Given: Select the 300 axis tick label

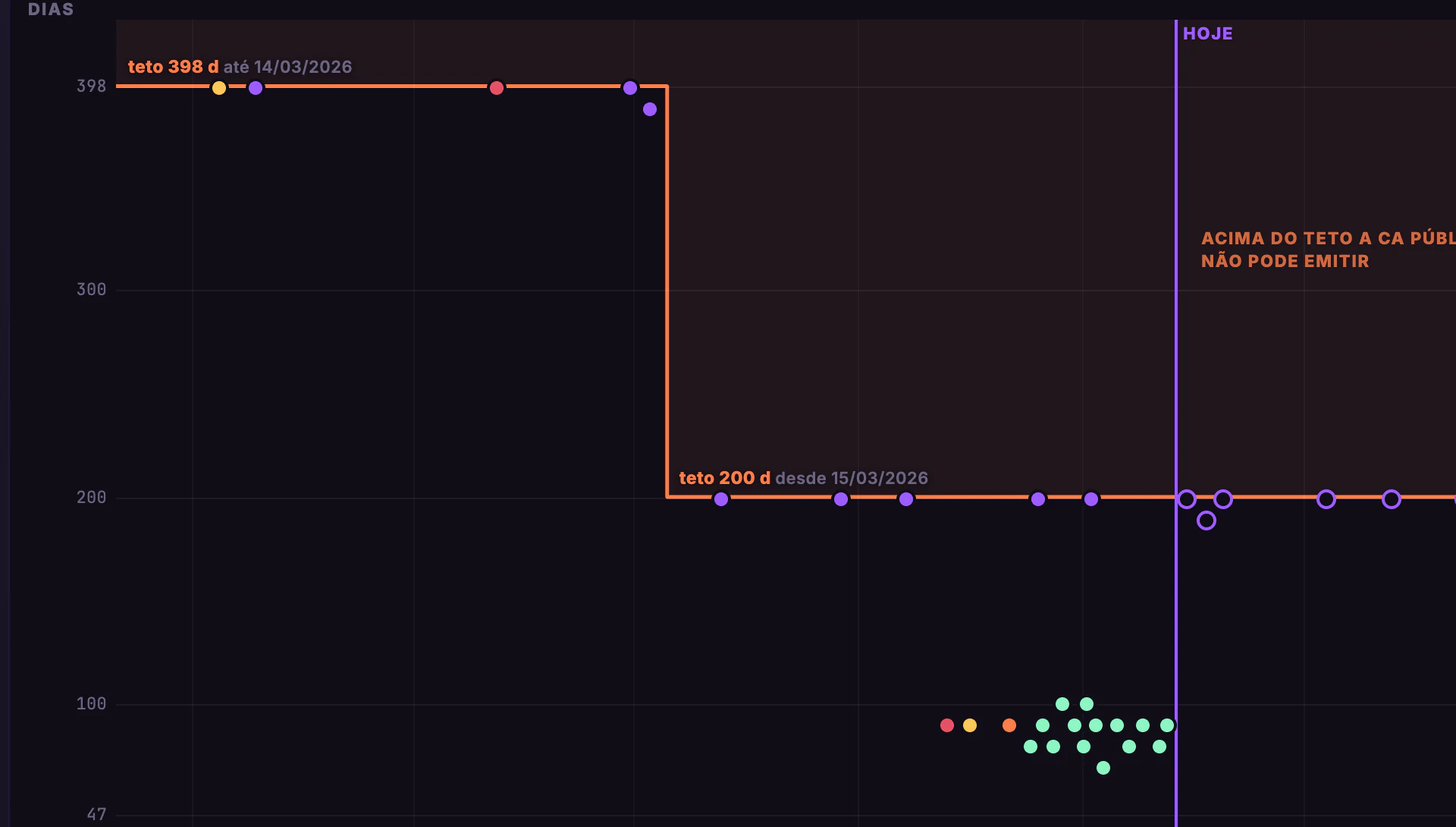Looking at the screenshot, I should click(x=91, y=290).
